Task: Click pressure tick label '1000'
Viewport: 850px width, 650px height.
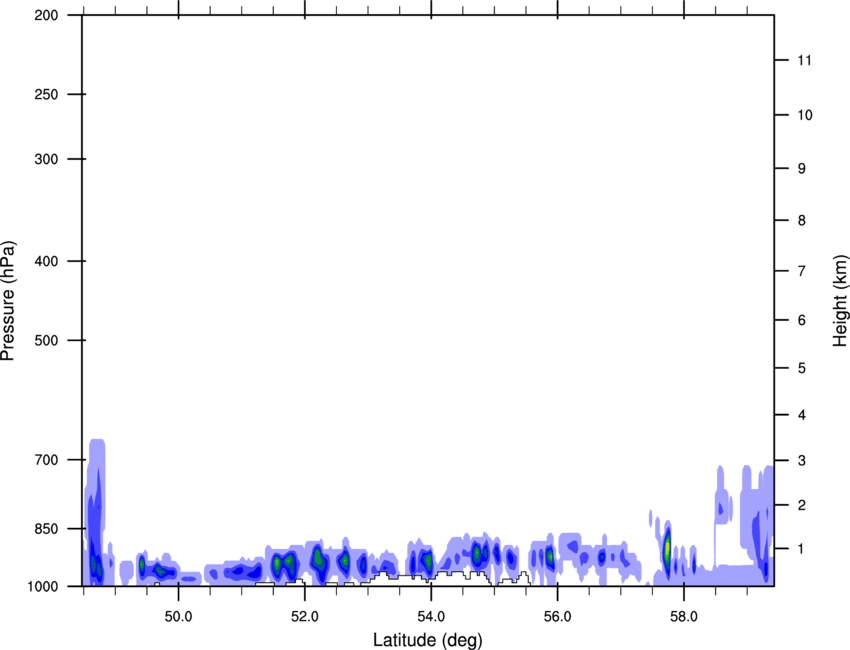Action: pos(42,586)
